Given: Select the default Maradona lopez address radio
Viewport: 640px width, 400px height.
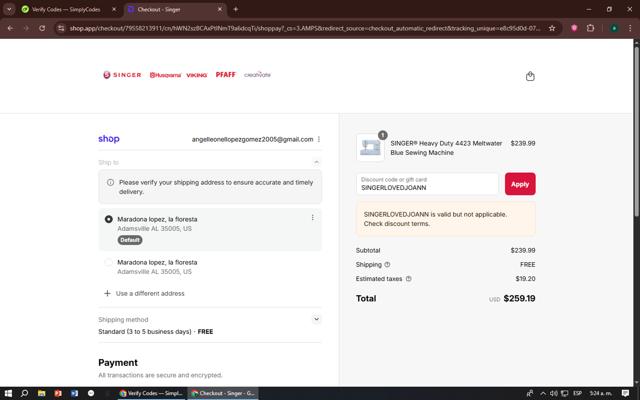Looking at the screenshot, I should [x=109, y=219].
